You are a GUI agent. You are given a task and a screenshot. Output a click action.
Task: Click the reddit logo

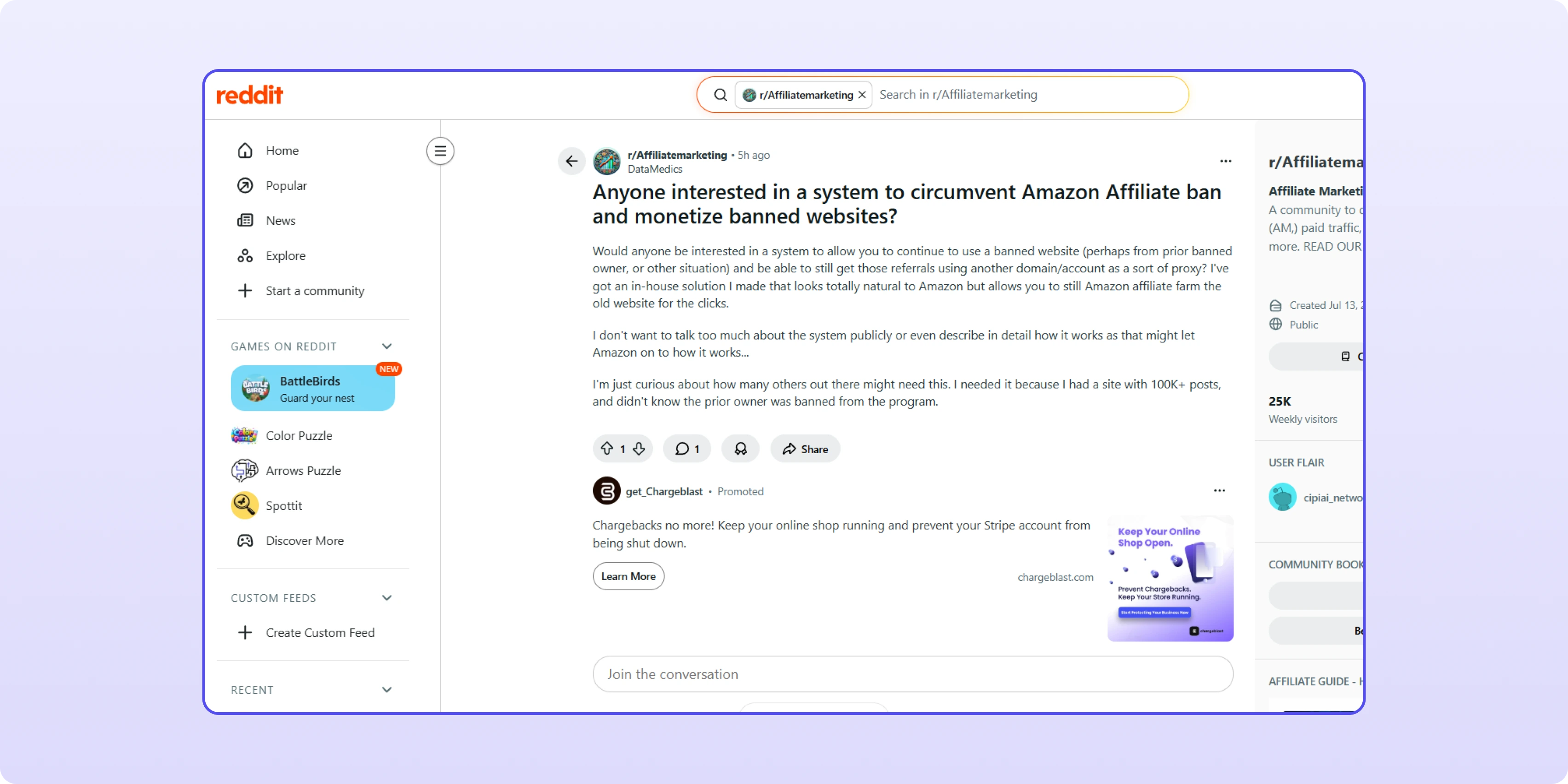point(249,95)
